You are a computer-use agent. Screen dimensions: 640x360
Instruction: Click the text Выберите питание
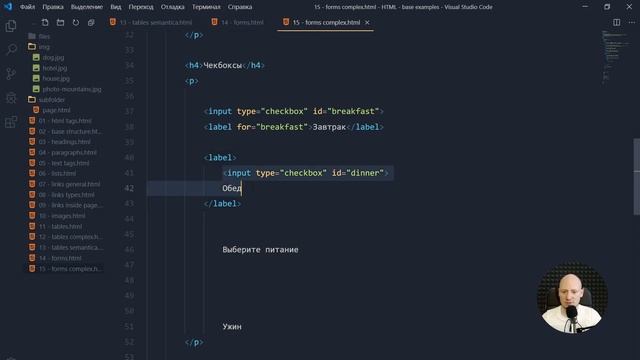(260, 250)
